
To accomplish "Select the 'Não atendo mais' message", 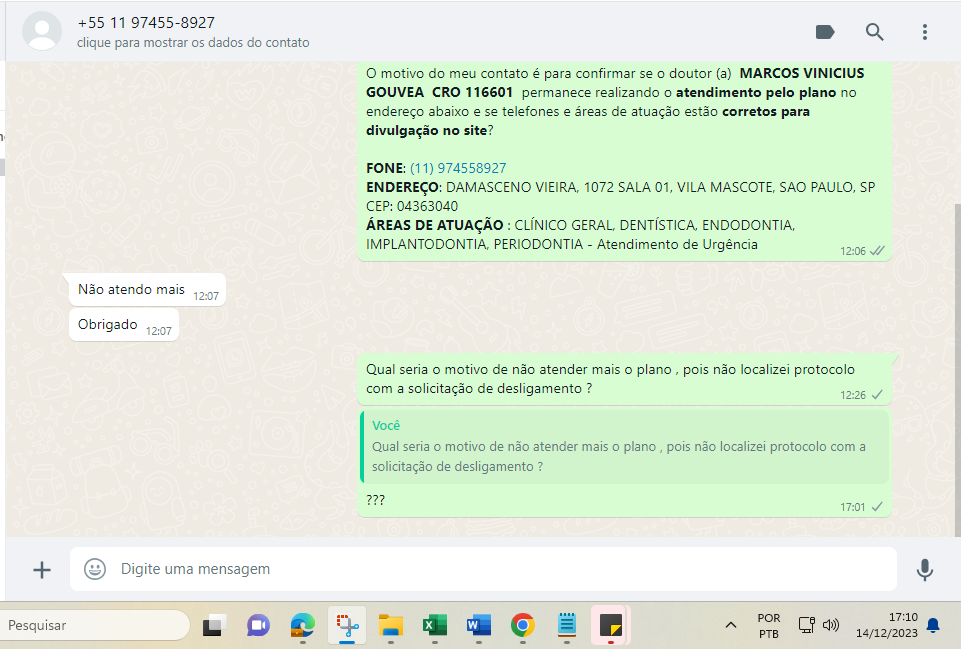I will (x=148, y=289).
